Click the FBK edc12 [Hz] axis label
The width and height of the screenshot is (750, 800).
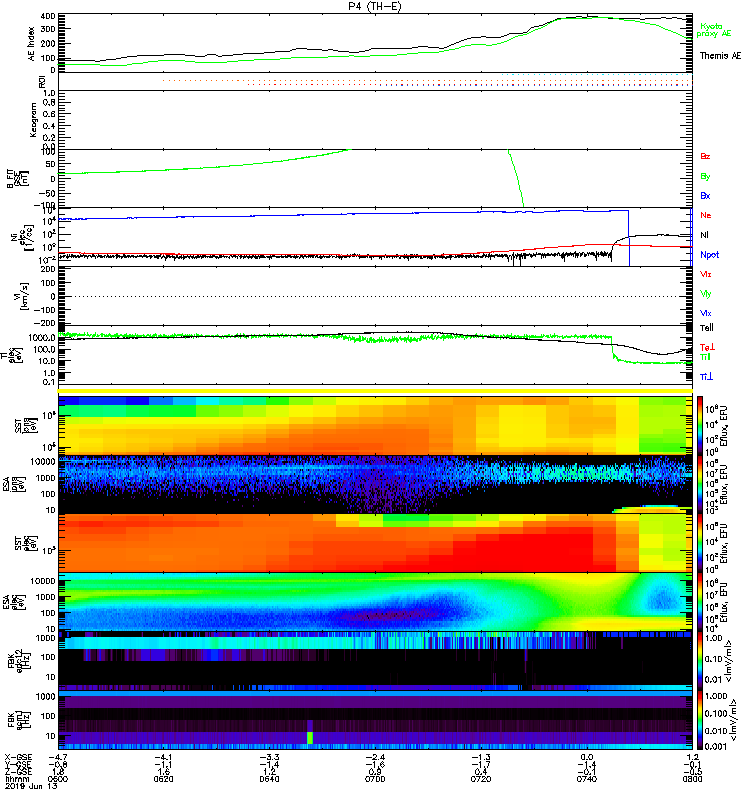(20, 660)
